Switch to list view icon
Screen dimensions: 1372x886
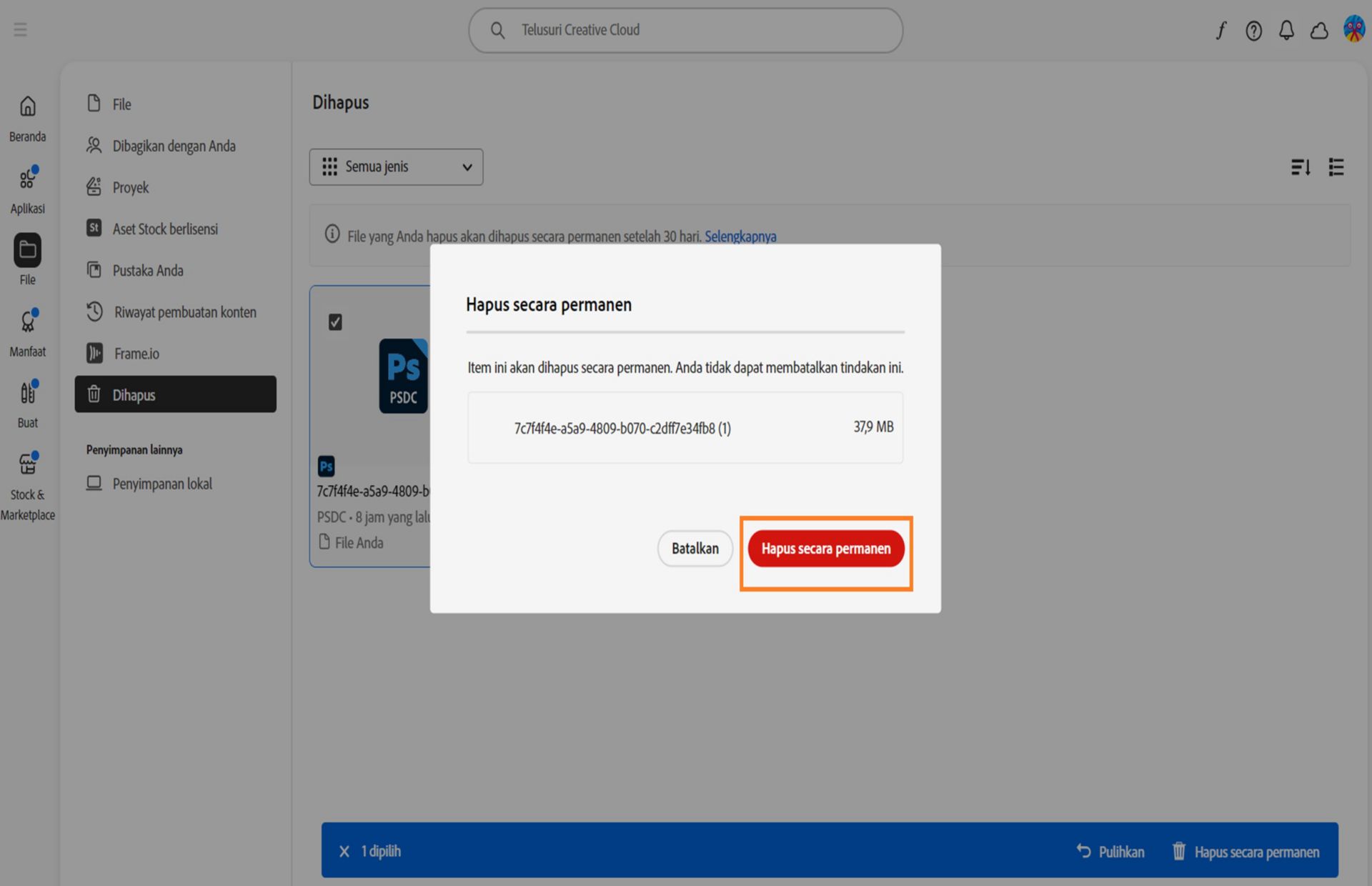point(1336,167)
